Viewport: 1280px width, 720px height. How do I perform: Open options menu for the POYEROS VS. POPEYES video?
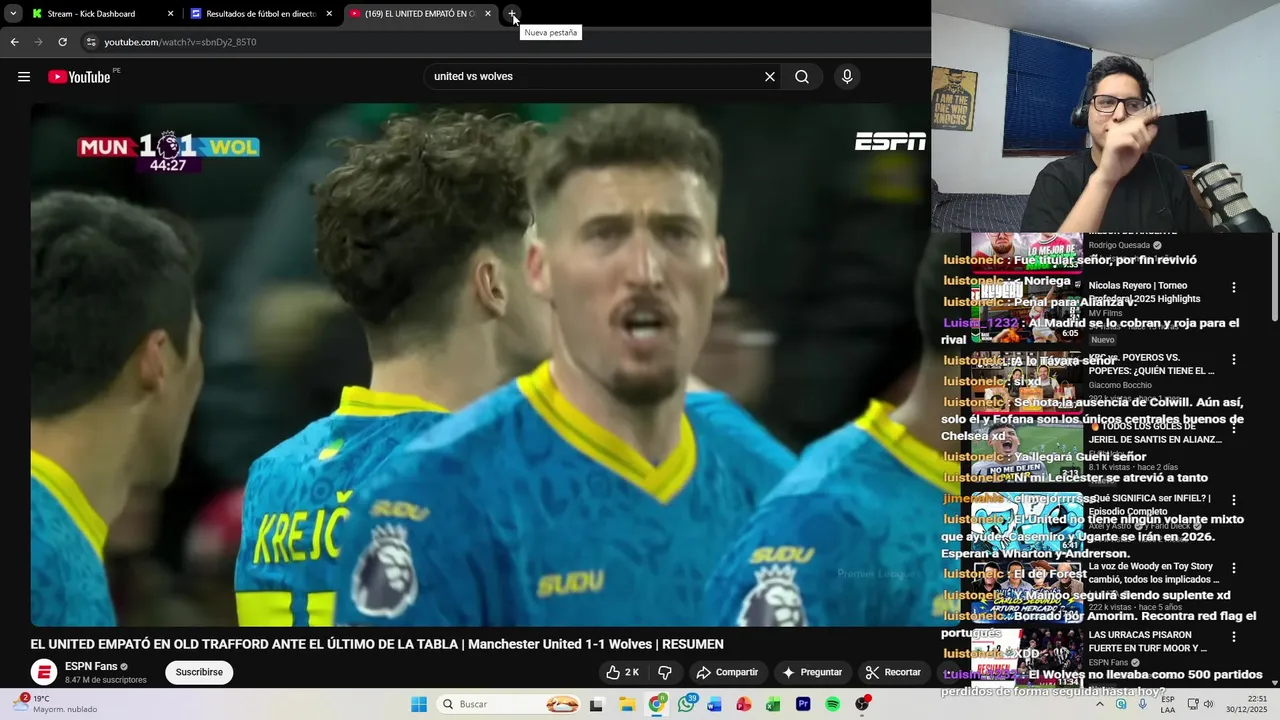1234,359
